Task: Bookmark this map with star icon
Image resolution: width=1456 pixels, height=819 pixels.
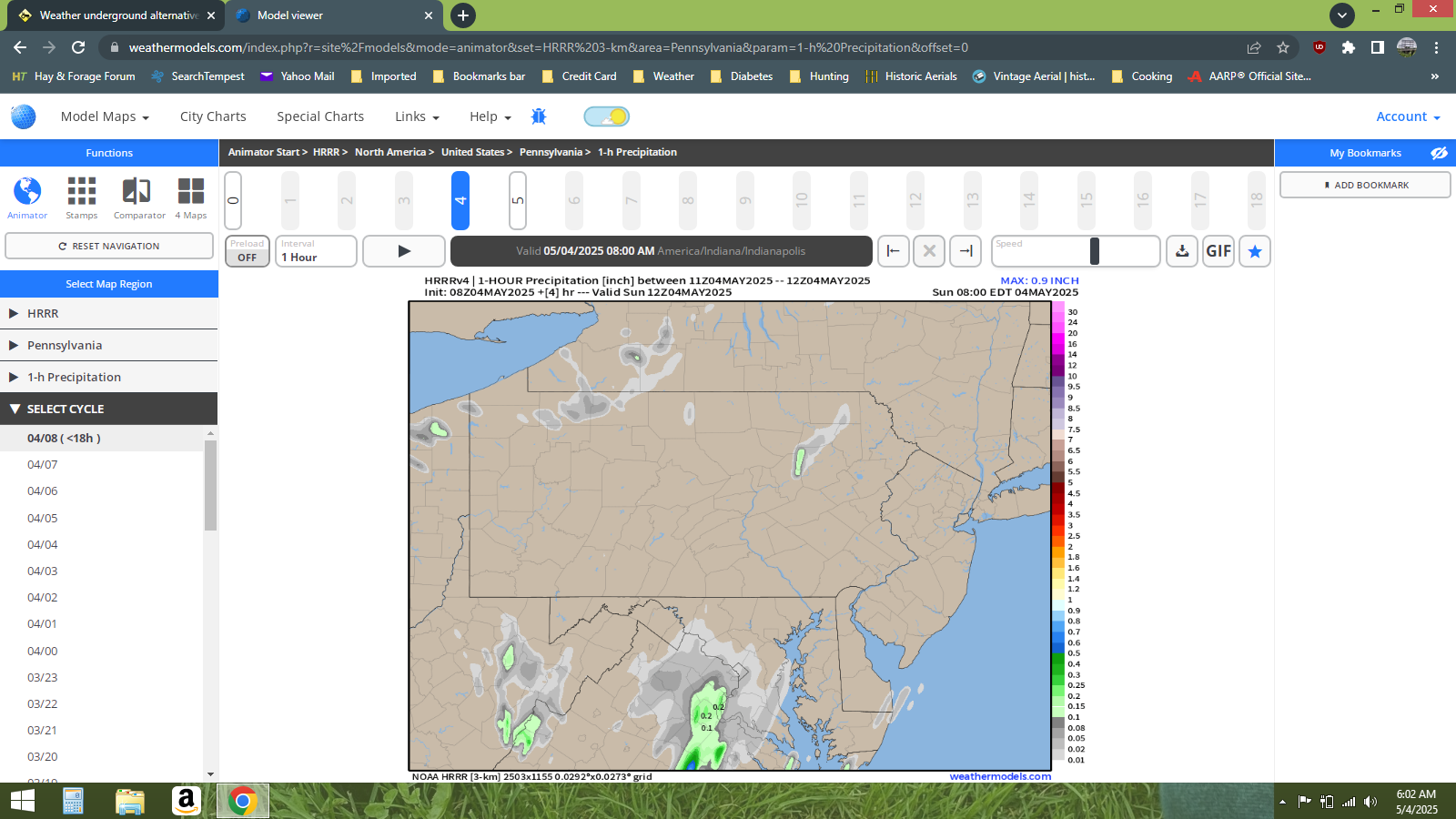Action: pos(1255,251)
